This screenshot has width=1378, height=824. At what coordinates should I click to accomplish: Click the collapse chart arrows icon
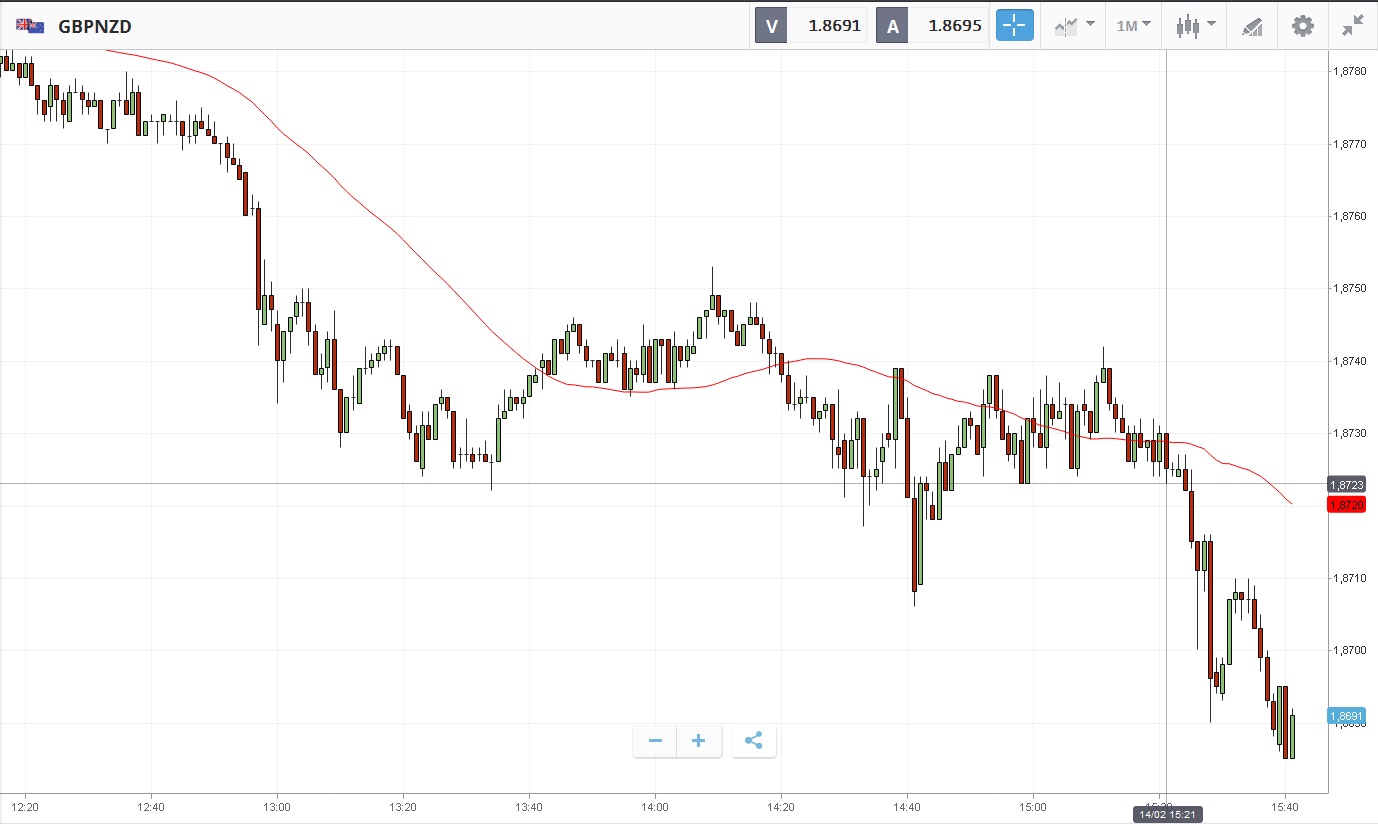point(1352,26)
